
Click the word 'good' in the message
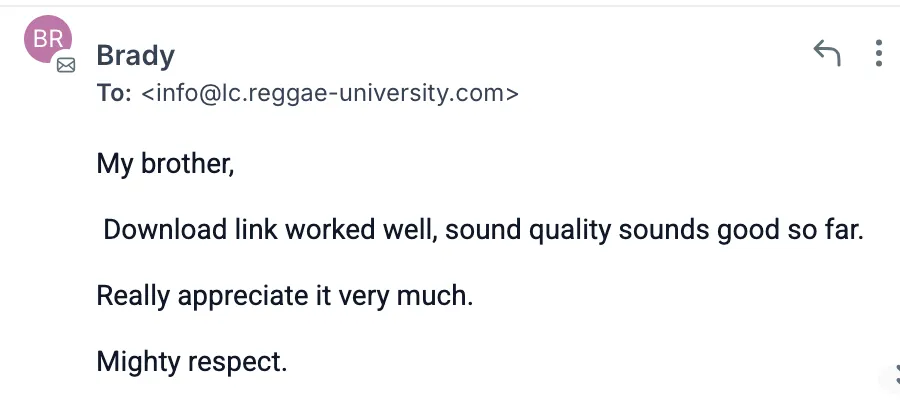[750, 229]
